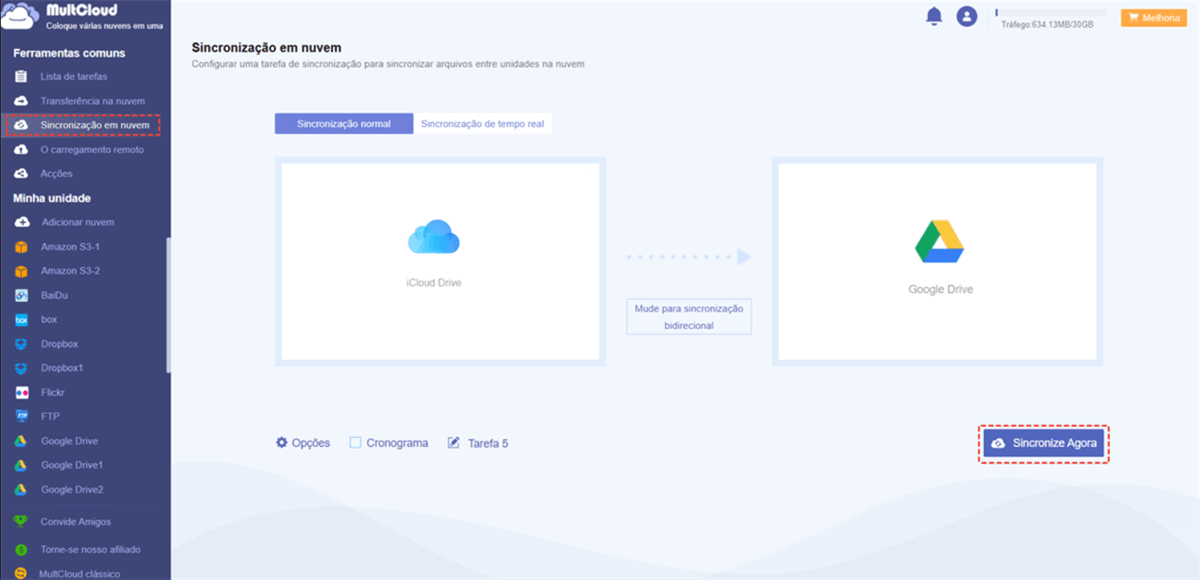Click the Lista de tarefas clipboard icon
Viewport: 1200px width, 580px height.
coord(21,76)
